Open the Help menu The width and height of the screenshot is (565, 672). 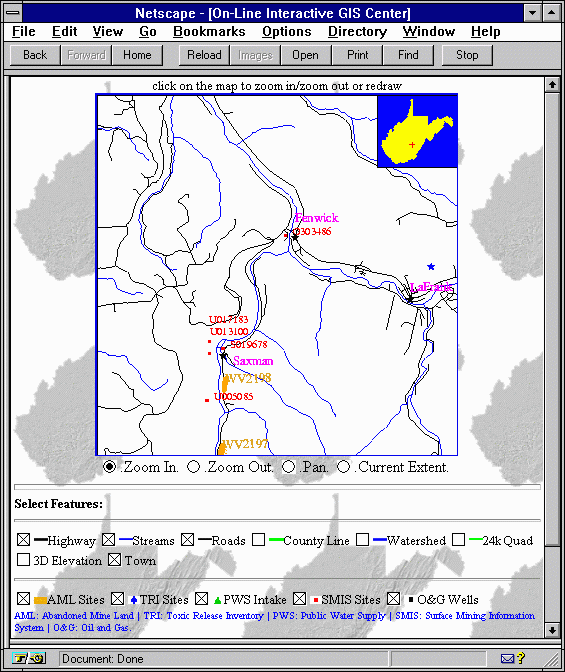pos(486,32)
